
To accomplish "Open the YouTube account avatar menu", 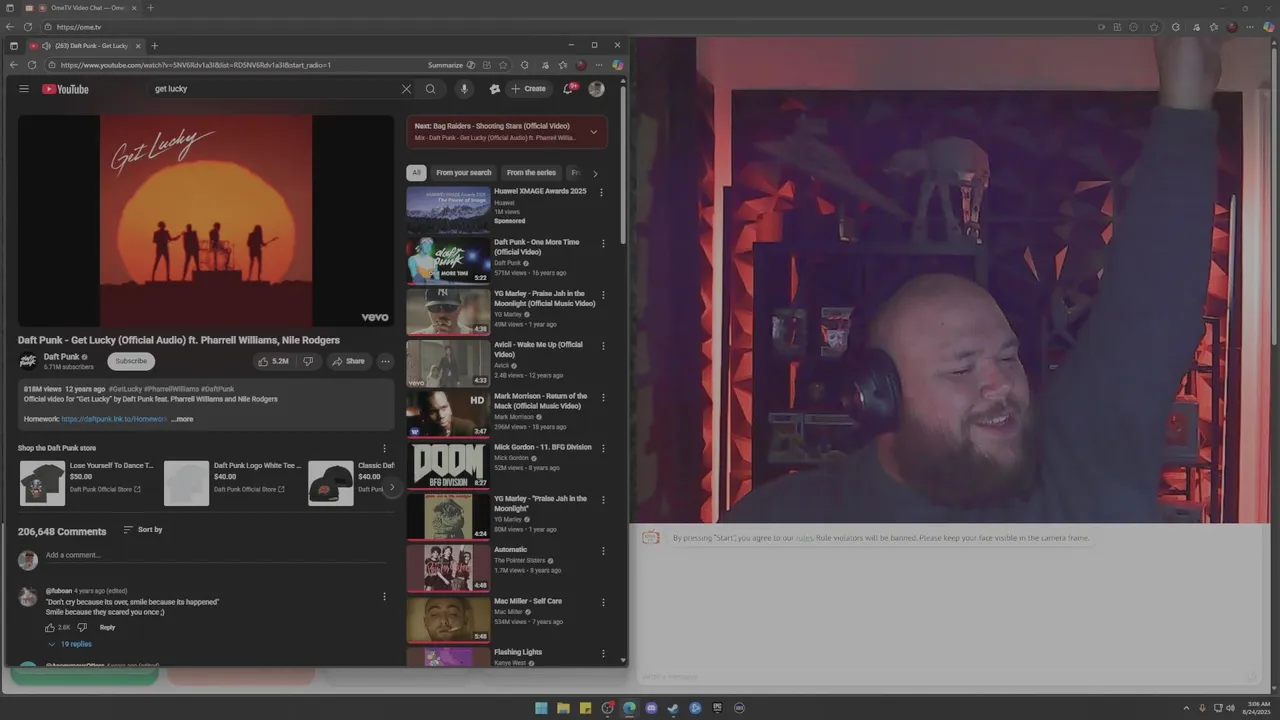I will [596, 89].
